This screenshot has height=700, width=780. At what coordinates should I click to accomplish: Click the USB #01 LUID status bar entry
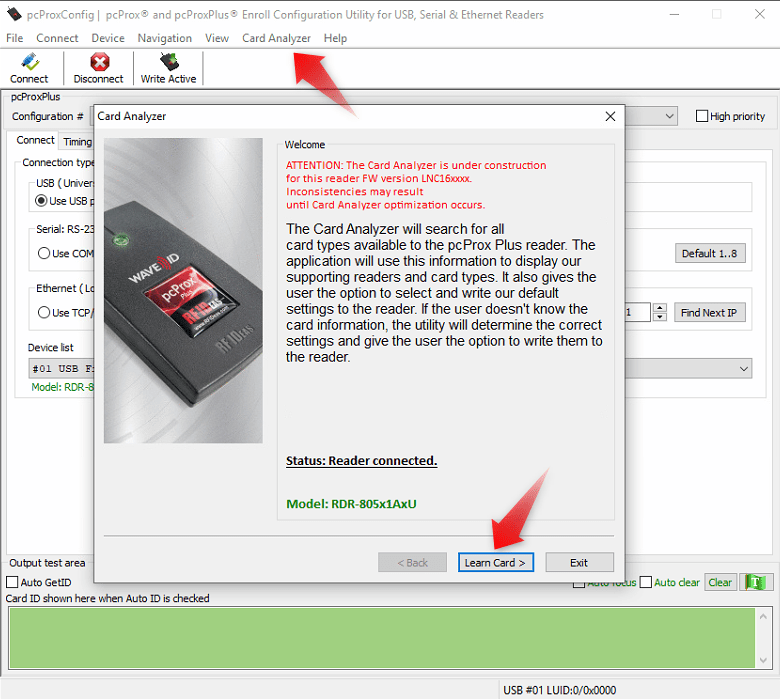(560, 690)
